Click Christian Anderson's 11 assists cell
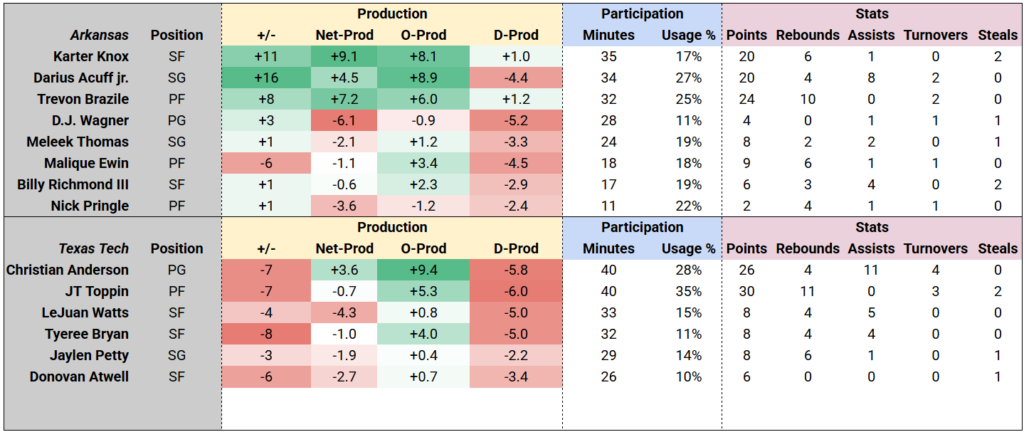 pos(867,270)
